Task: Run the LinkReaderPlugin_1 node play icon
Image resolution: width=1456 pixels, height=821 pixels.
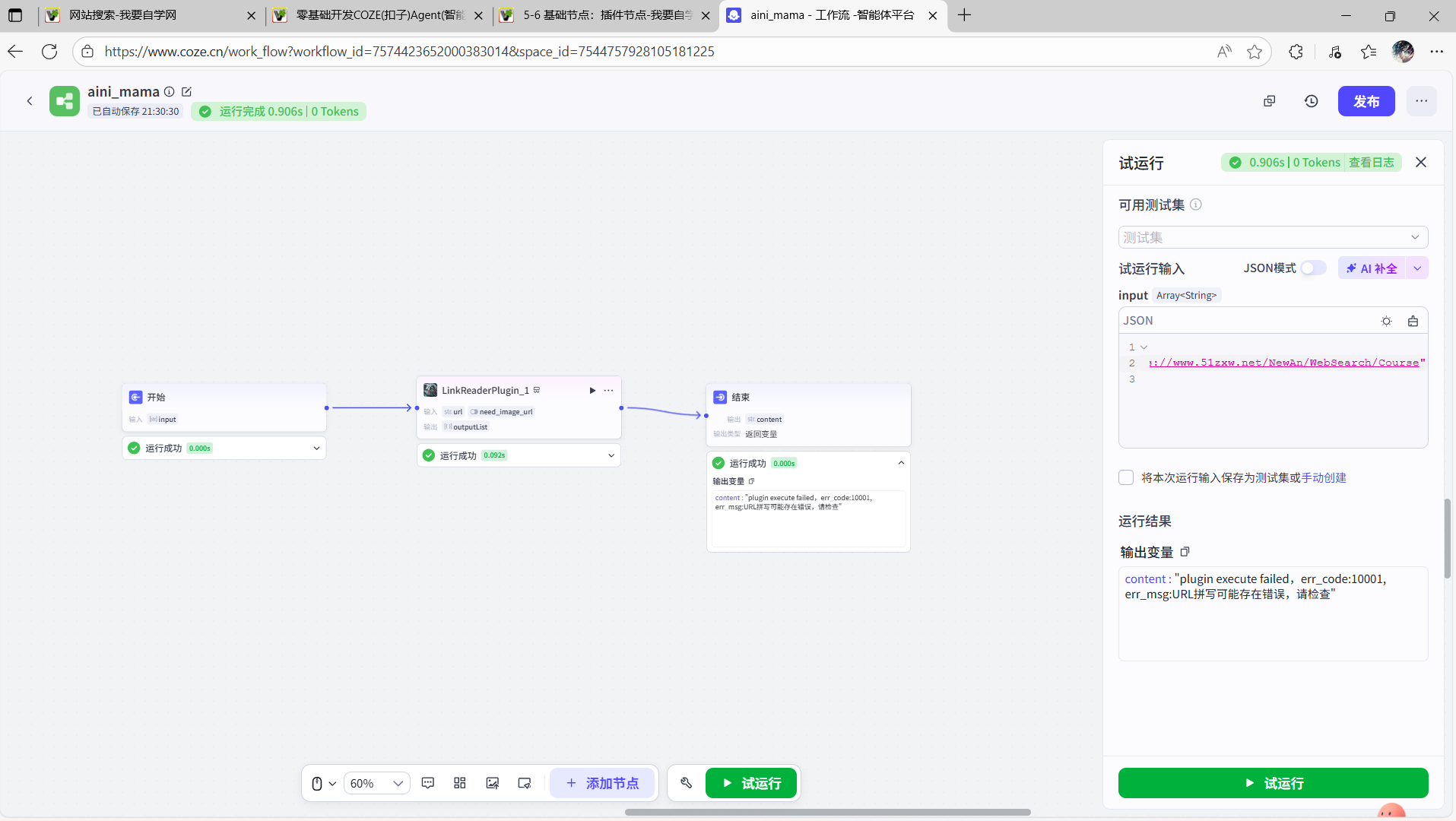Action: click(592, 390)
